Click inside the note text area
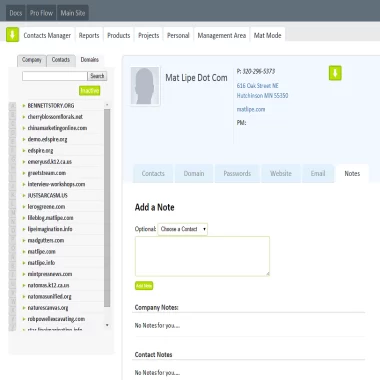Image resolution: width=380 pixels, height=380 pixels. (202, 256)
